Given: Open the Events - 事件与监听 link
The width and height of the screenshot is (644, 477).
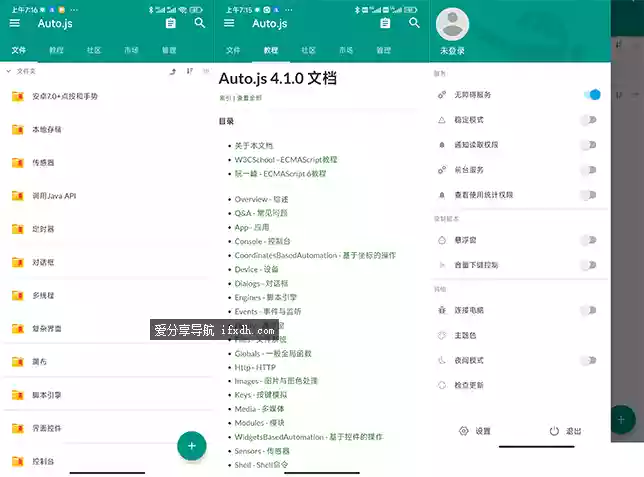Looking at the screenshot, I should [x=268, y=311].
